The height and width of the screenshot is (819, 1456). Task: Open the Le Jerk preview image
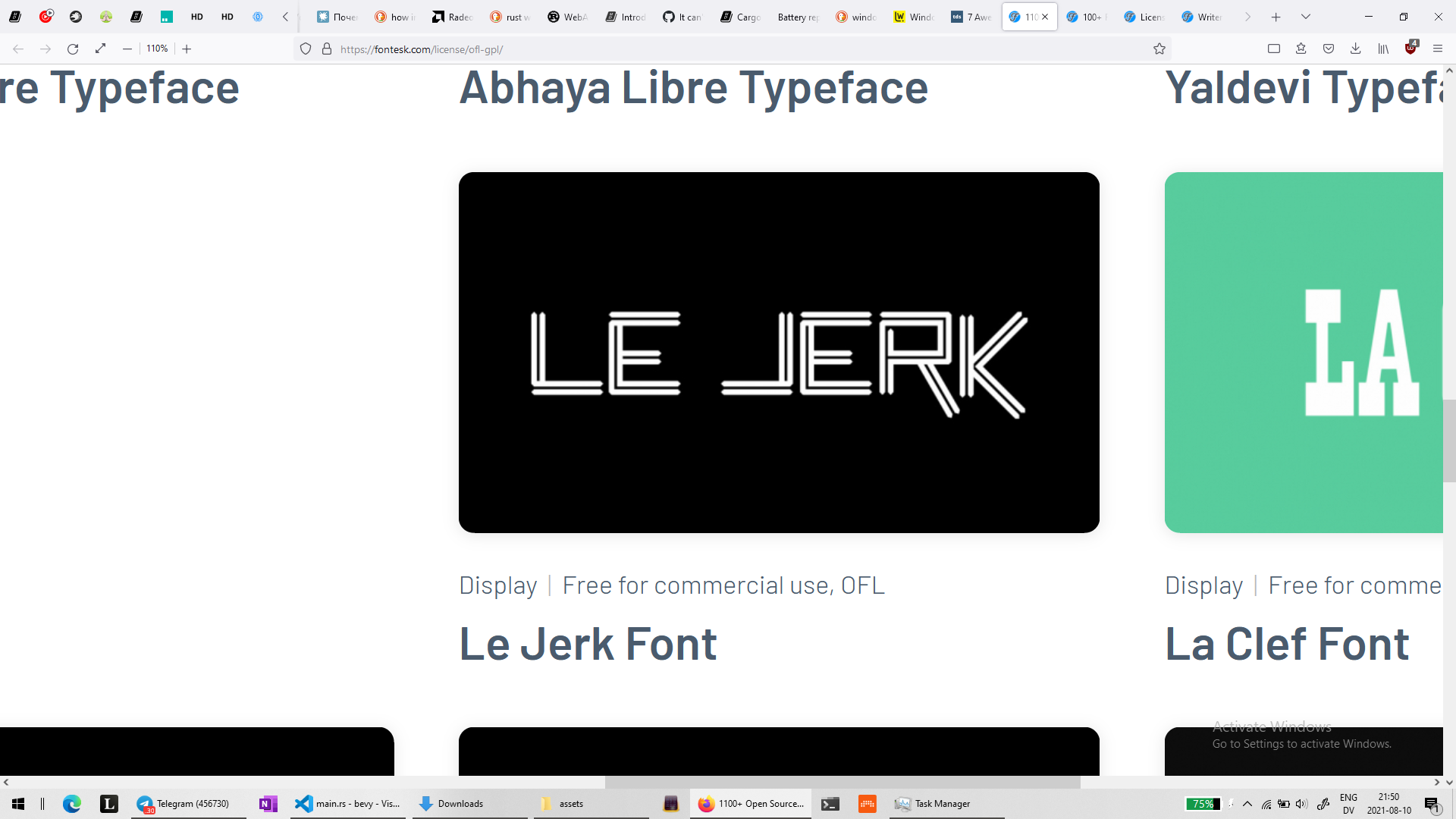pos(779,353)
